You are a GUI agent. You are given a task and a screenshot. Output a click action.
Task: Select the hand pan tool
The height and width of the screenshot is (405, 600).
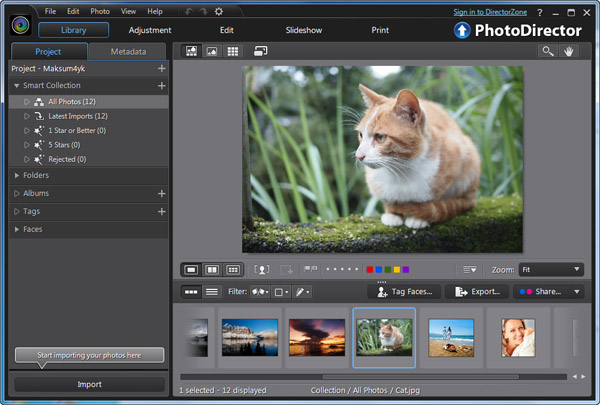click(570, 51)
